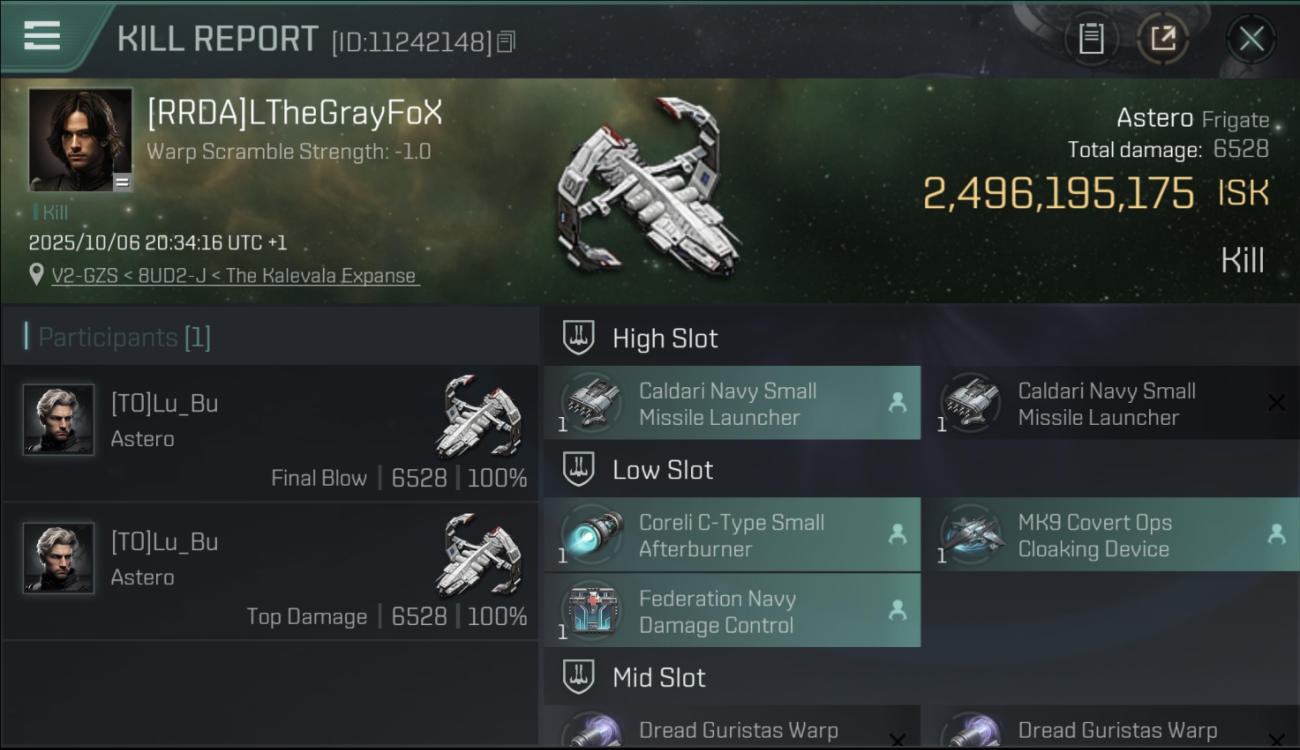
Task: Select first Dread Guristas Warp module
Action: pos(732,728)
